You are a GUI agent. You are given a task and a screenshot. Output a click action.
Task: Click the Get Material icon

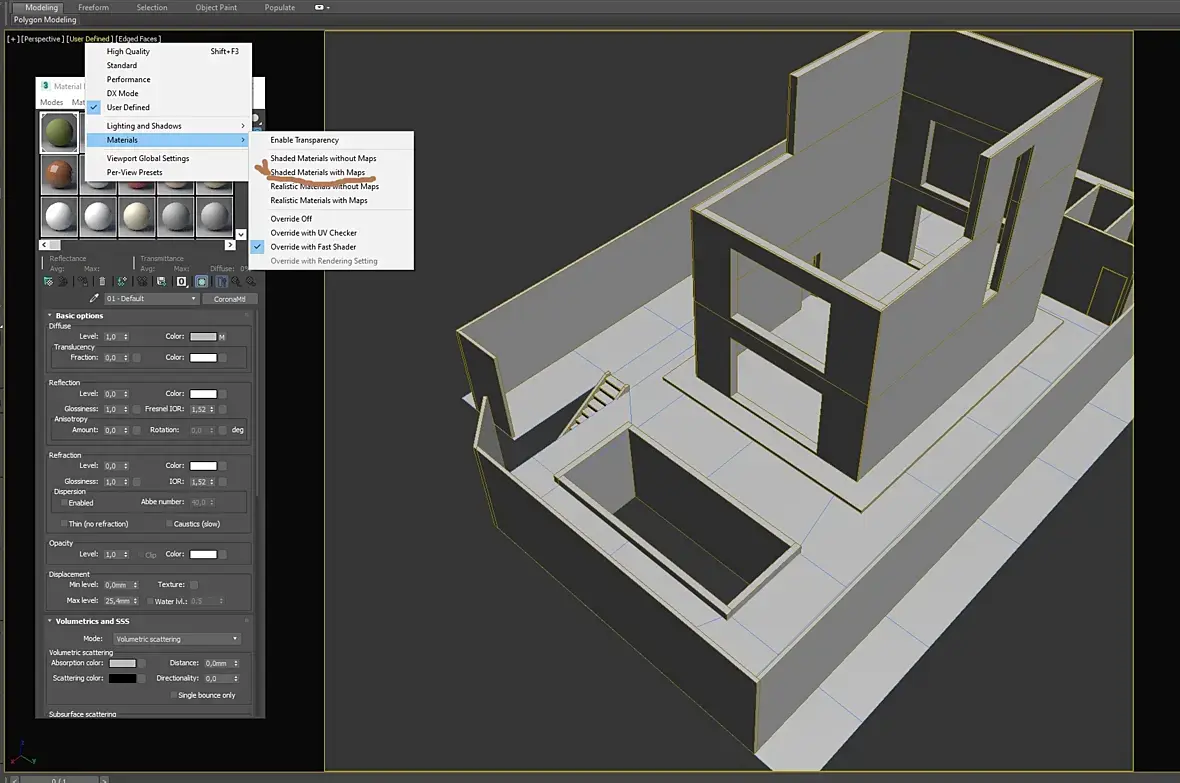[x=48, y=282]
